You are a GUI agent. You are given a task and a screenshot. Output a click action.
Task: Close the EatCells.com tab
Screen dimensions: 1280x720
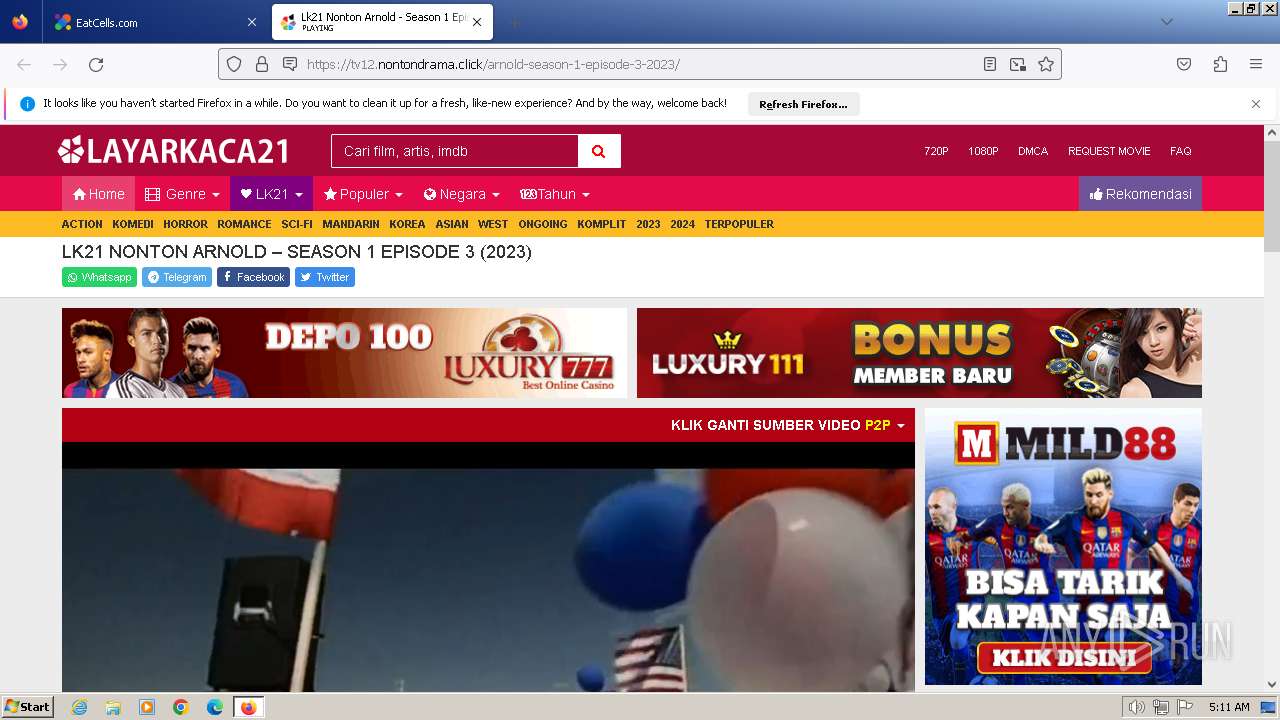[251, 22]
